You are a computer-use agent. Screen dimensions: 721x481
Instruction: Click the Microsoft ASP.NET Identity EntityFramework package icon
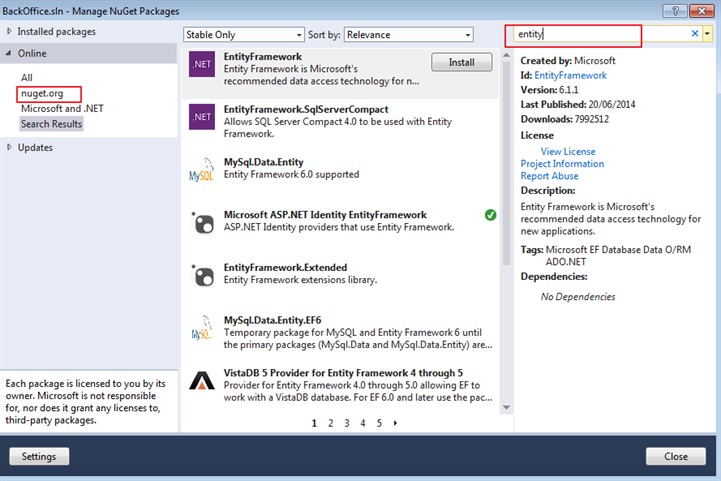tap(202, 223)
